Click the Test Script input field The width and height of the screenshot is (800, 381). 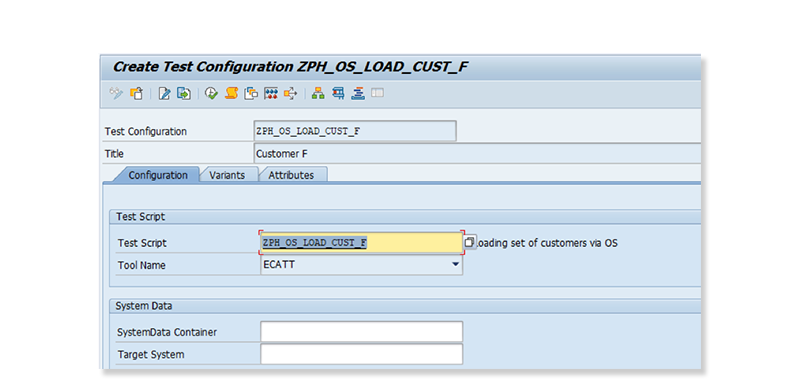[361, 243]
